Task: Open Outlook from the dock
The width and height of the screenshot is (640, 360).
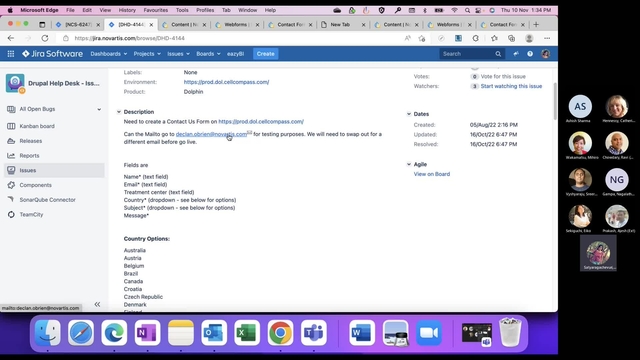Action: [214, 333]
